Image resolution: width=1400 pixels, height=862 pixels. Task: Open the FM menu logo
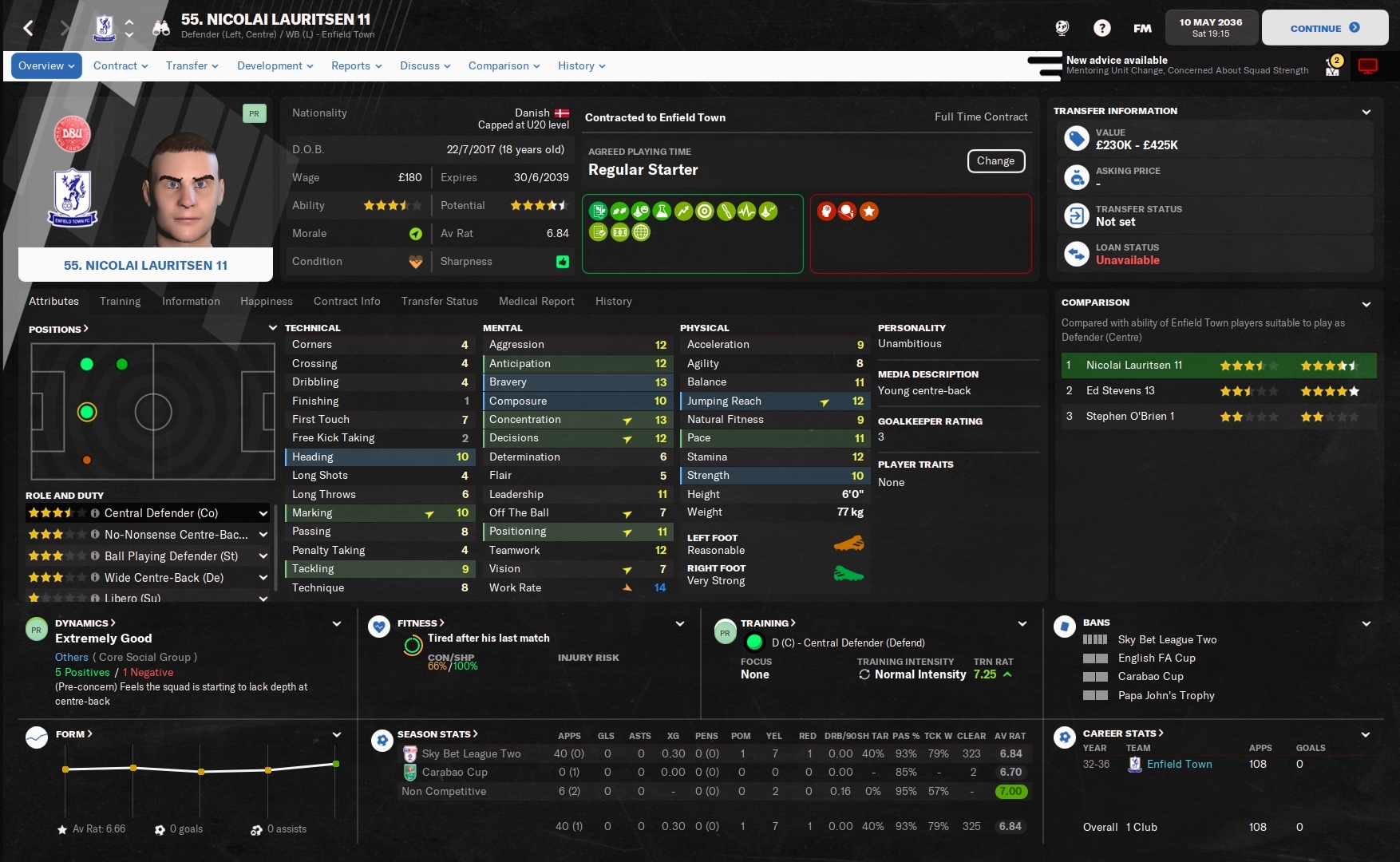[x=1142, y=28]
